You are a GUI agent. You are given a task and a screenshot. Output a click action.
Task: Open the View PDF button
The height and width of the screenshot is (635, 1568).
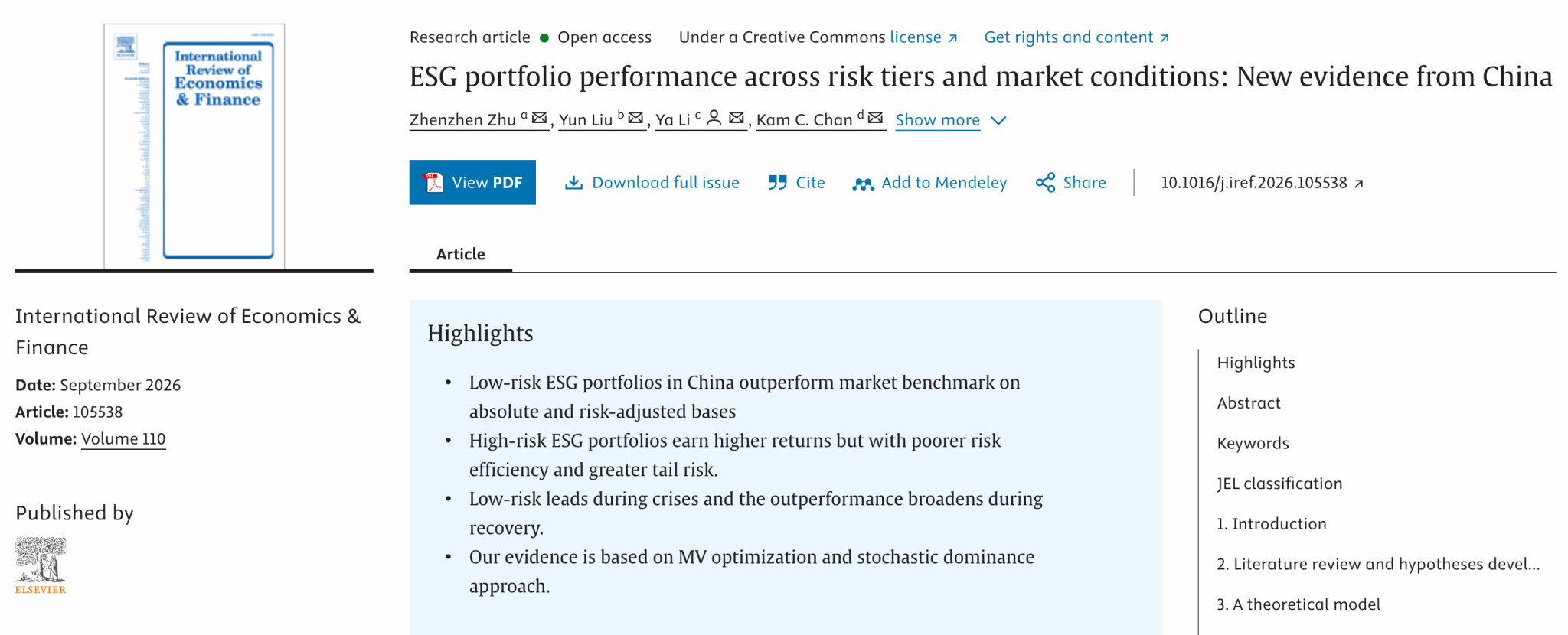pyautogui.click(x=472, y=182)
